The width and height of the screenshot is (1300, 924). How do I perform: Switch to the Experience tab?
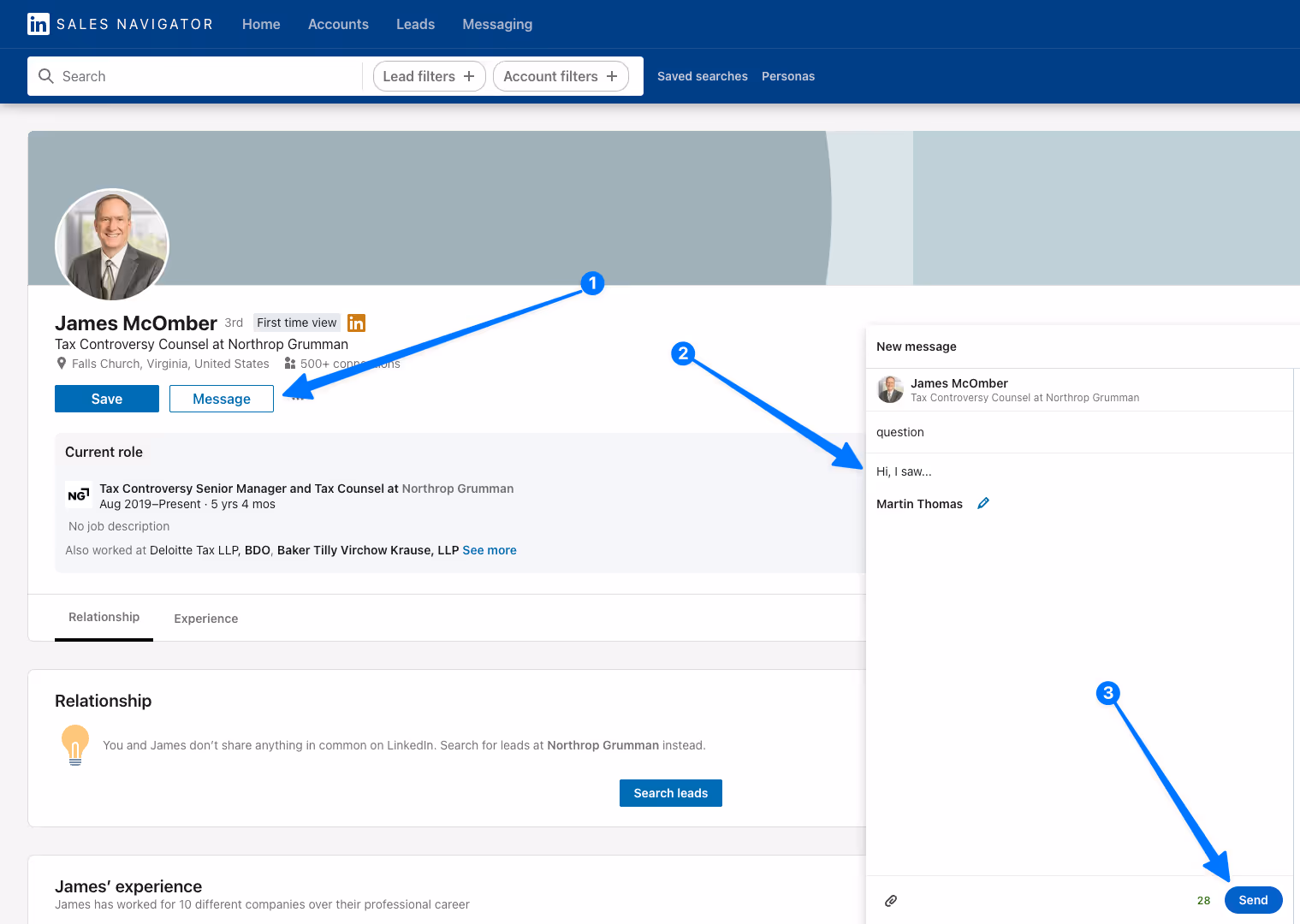tap(205, 619)
